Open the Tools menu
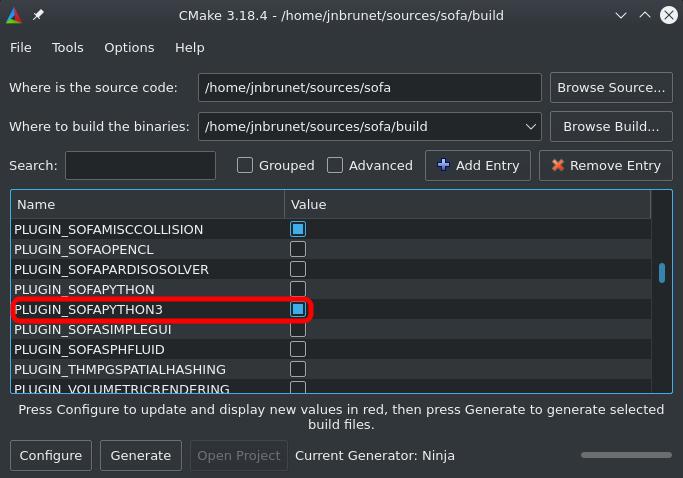The image size is (683, 478). tap(68, 47)
